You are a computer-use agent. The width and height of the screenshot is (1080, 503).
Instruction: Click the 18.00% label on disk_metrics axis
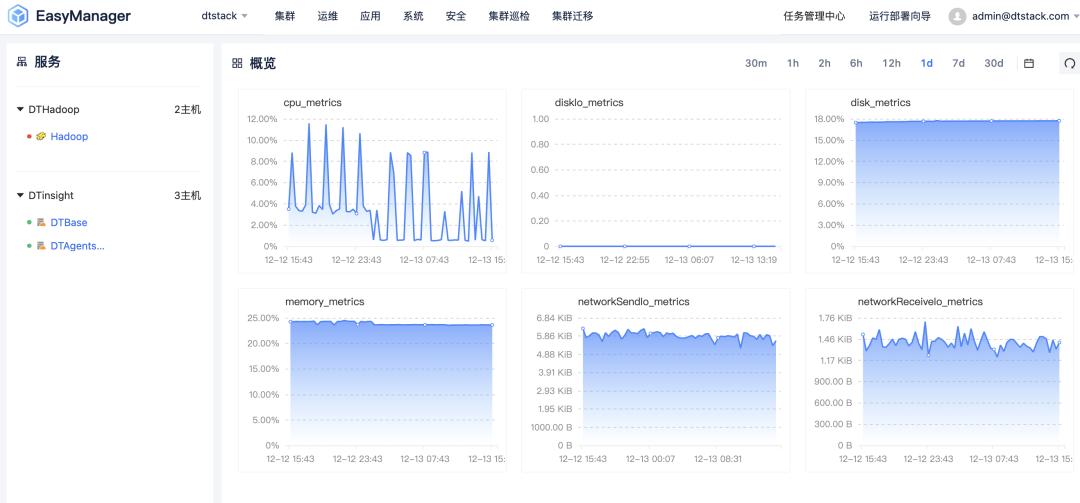tap(829, 119)
